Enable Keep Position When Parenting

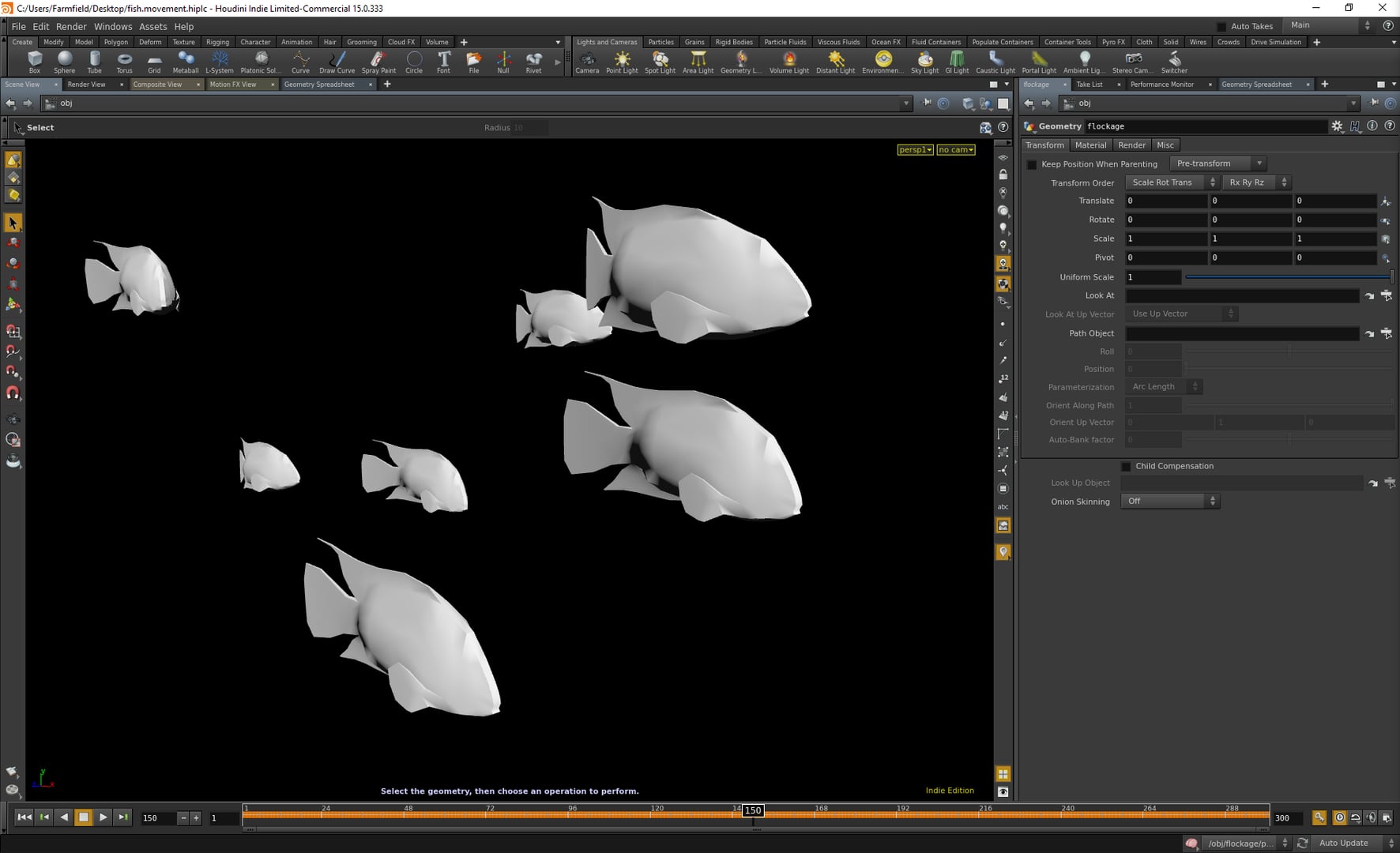point(1032,164)
